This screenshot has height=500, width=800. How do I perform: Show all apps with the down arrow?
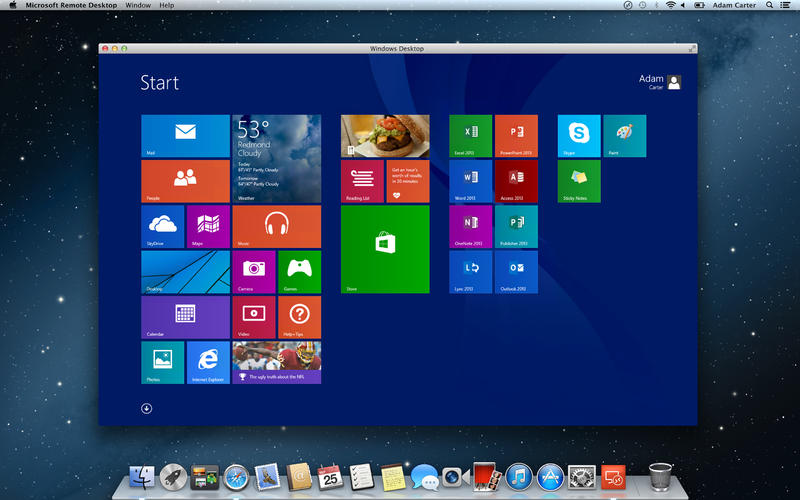coord(147,408)
